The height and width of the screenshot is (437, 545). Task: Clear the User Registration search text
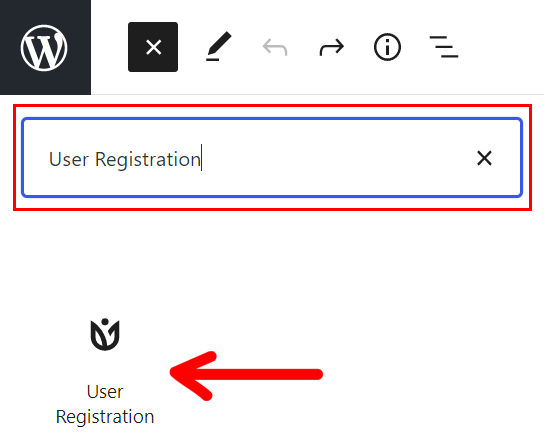coord(484,158)
